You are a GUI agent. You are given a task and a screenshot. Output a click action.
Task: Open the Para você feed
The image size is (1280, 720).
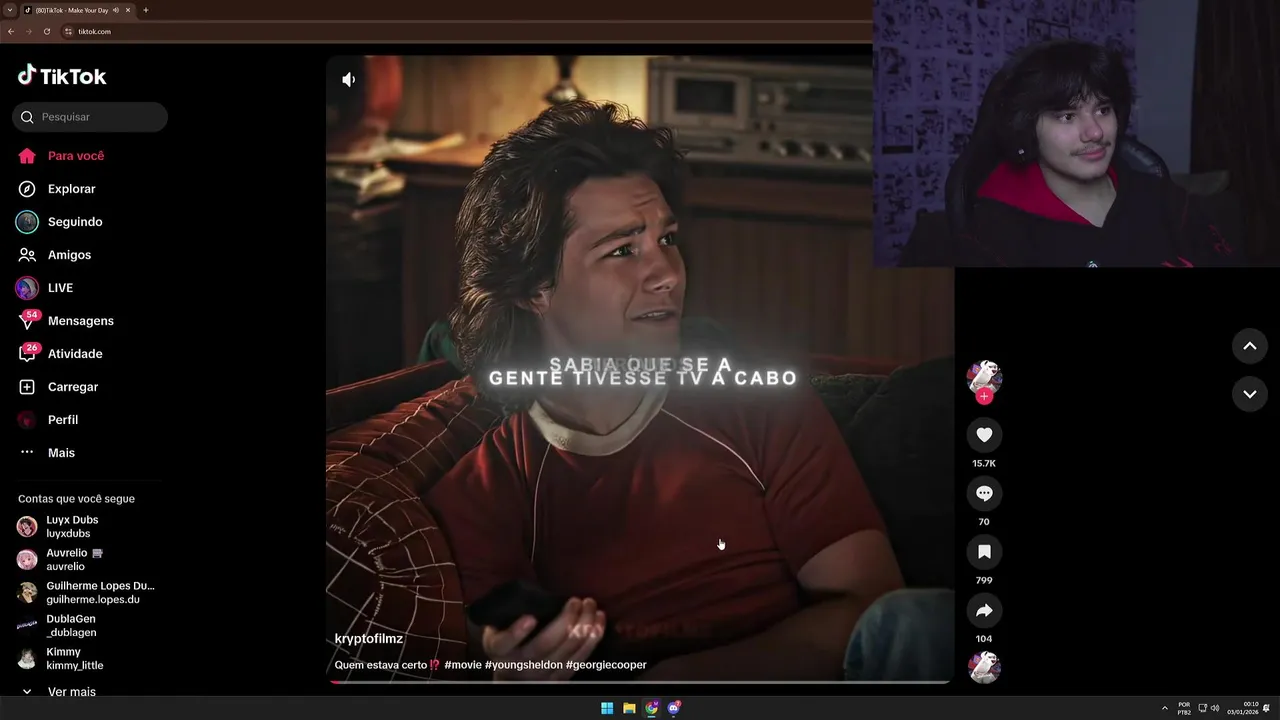[76, 156]
